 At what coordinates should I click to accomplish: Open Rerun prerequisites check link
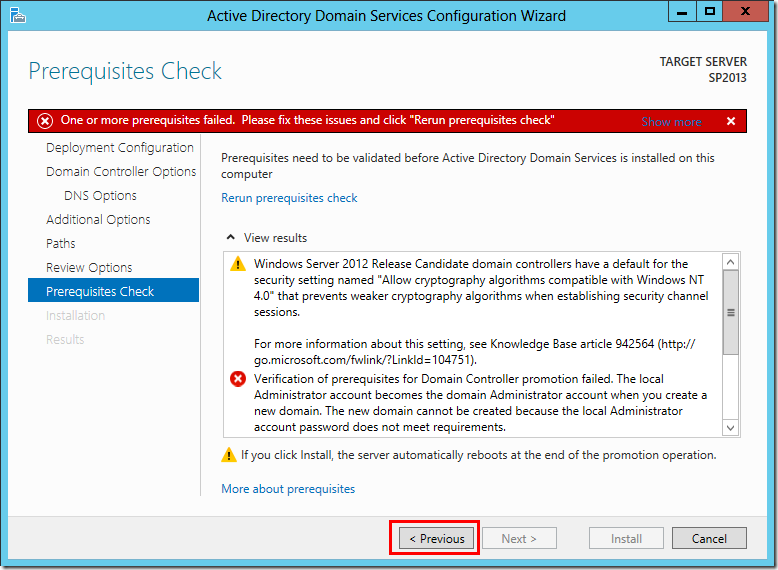pyautogui.click(x=289, y=198)
